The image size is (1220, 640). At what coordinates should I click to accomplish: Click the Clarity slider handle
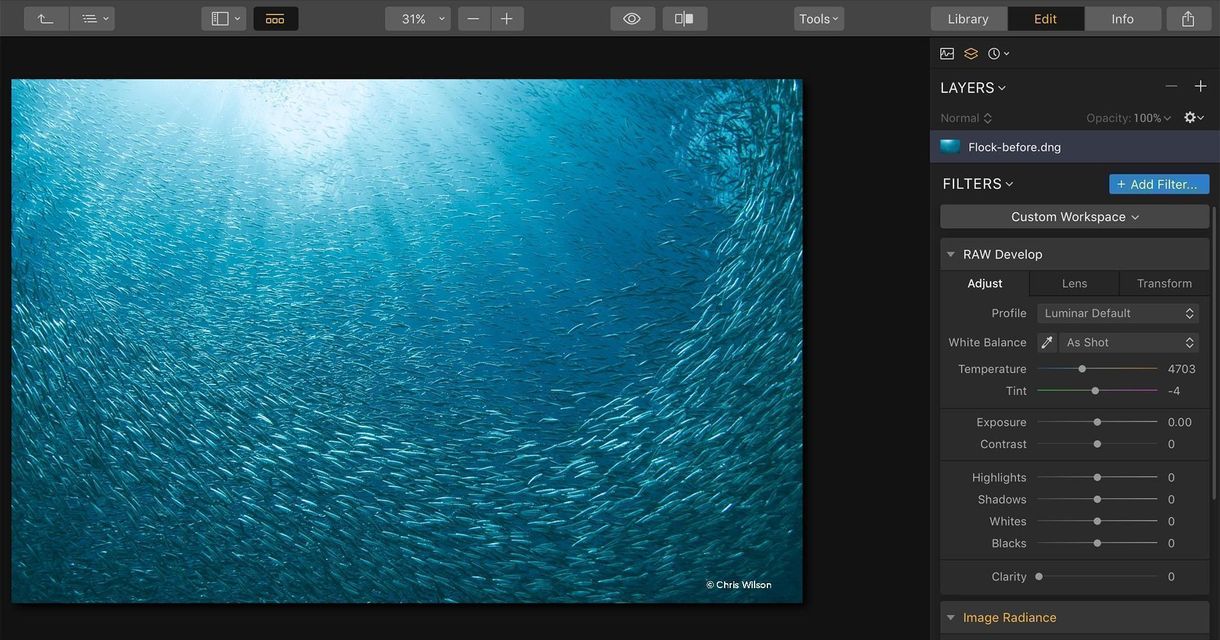1039,576
